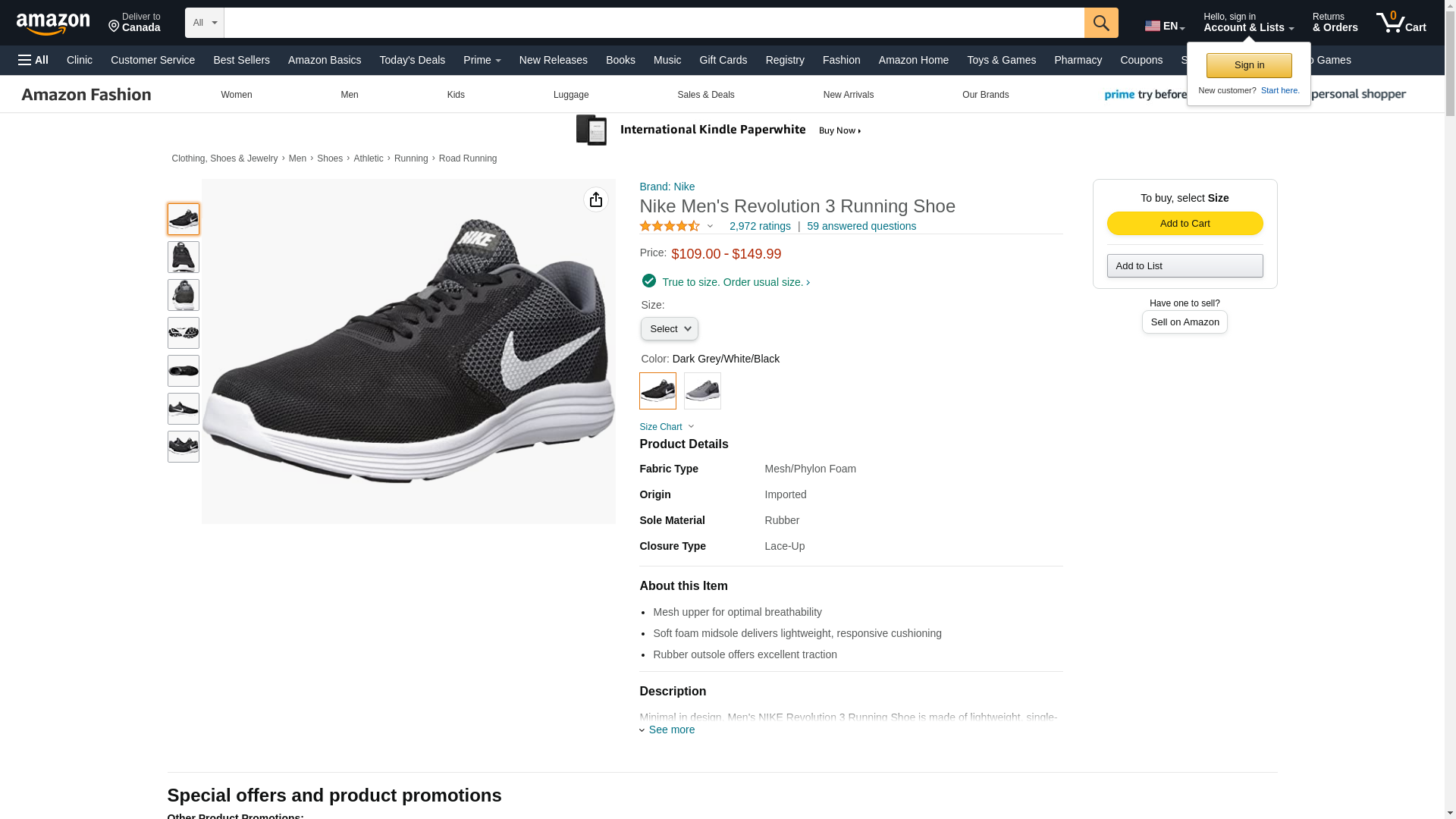The height and width of the screenshot is (819, 1456).
Task: Open the Size Select dropdown
Action: tap(670, 329)
